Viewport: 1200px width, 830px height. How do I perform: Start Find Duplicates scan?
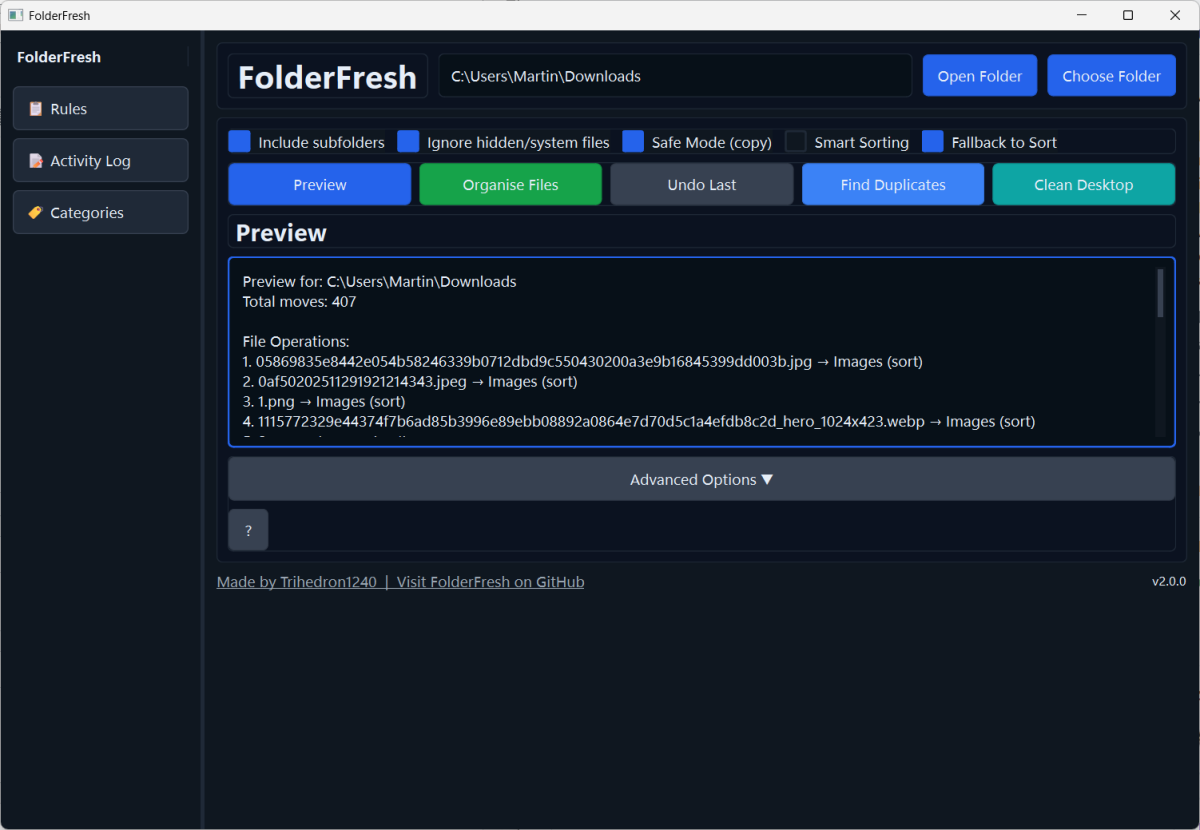click(x=892, y=184)
